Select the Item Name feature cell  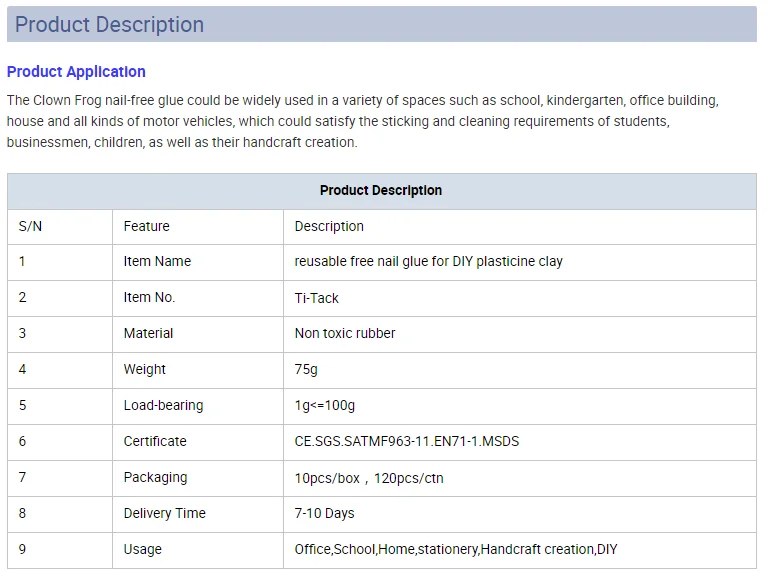click(198, 262)
